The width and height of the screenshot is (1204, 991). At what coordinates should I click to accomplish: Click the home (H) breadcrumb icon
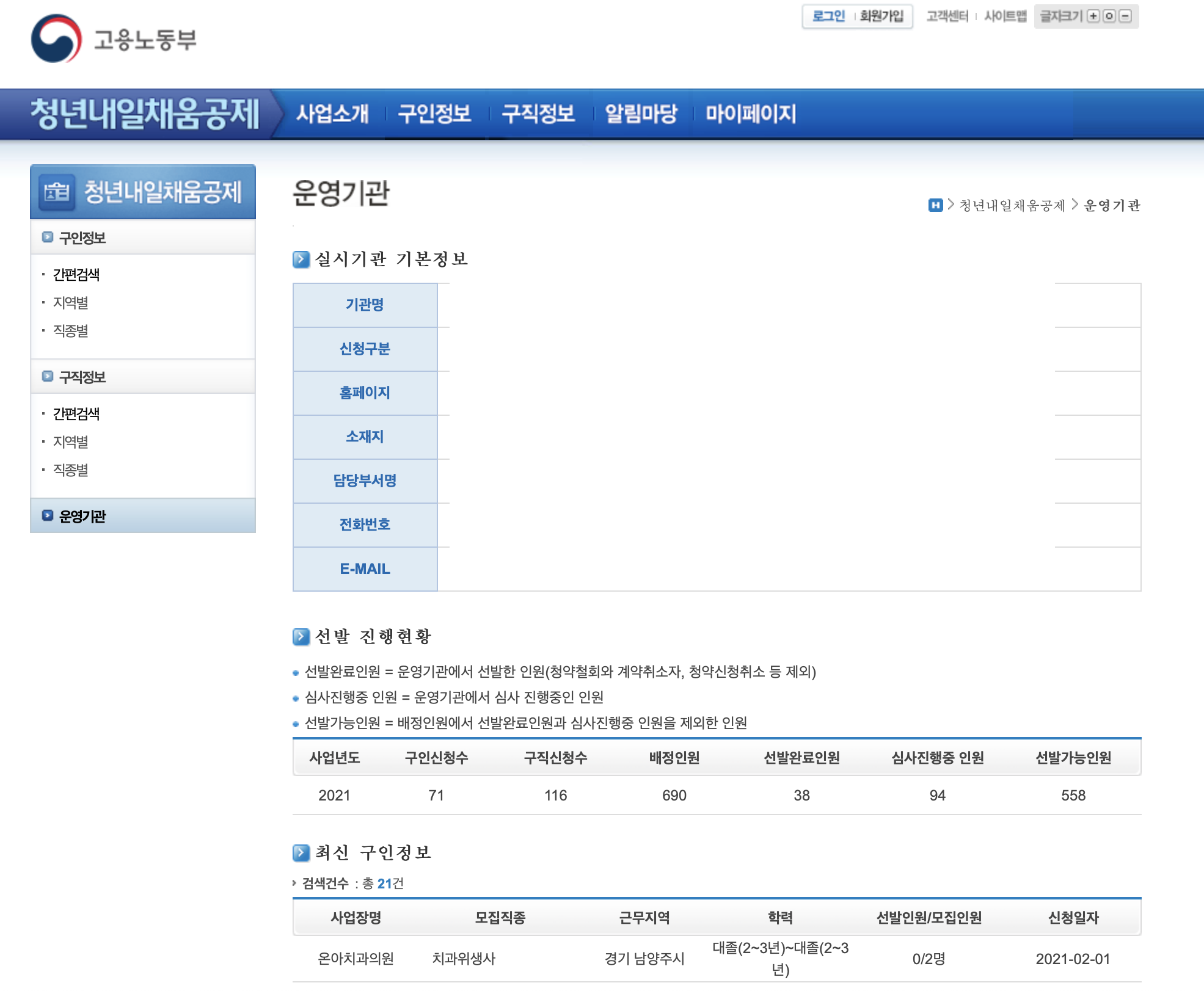[935, 205]
